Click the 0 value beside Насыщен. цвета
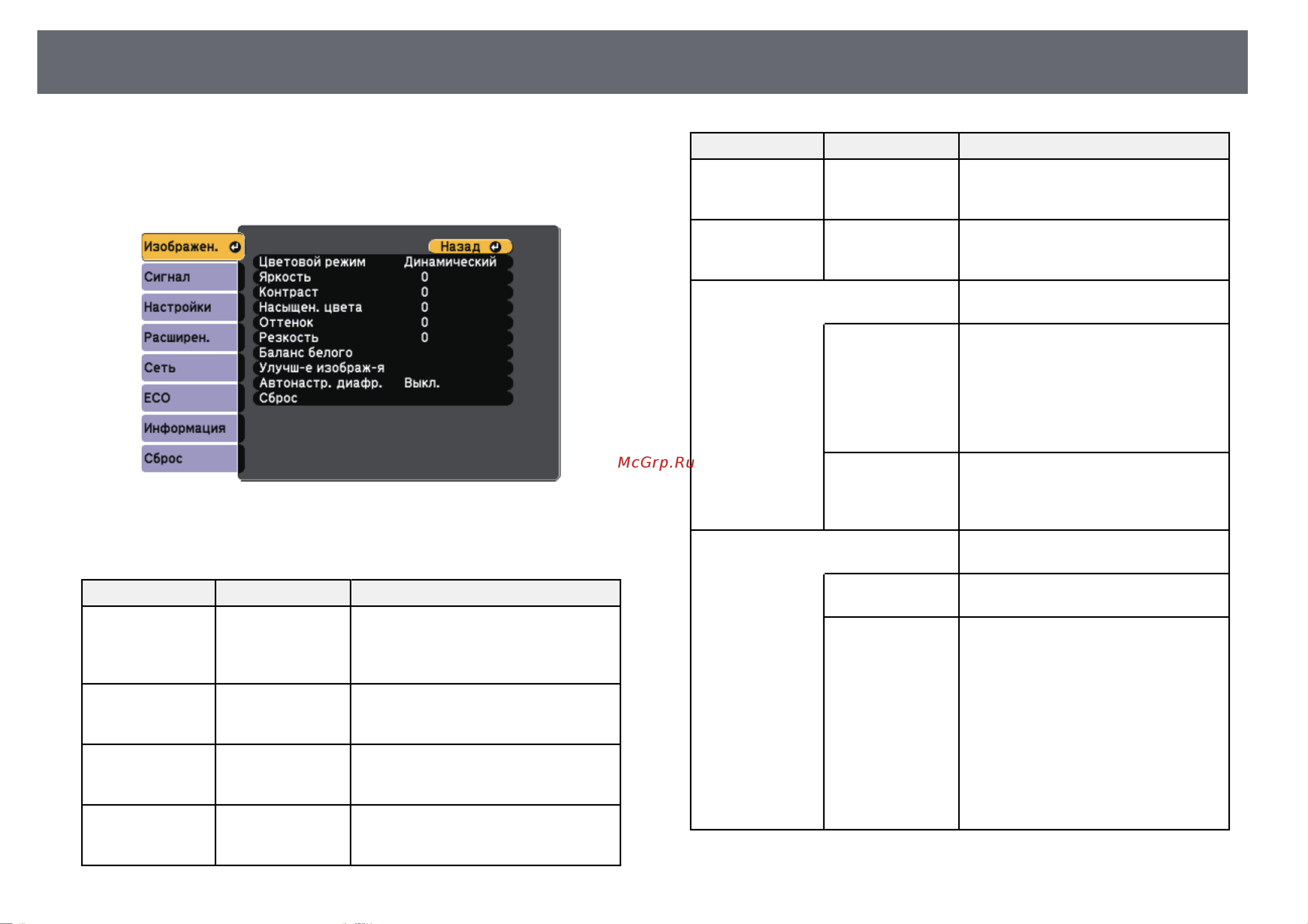1308x924 pixels. 424,307
